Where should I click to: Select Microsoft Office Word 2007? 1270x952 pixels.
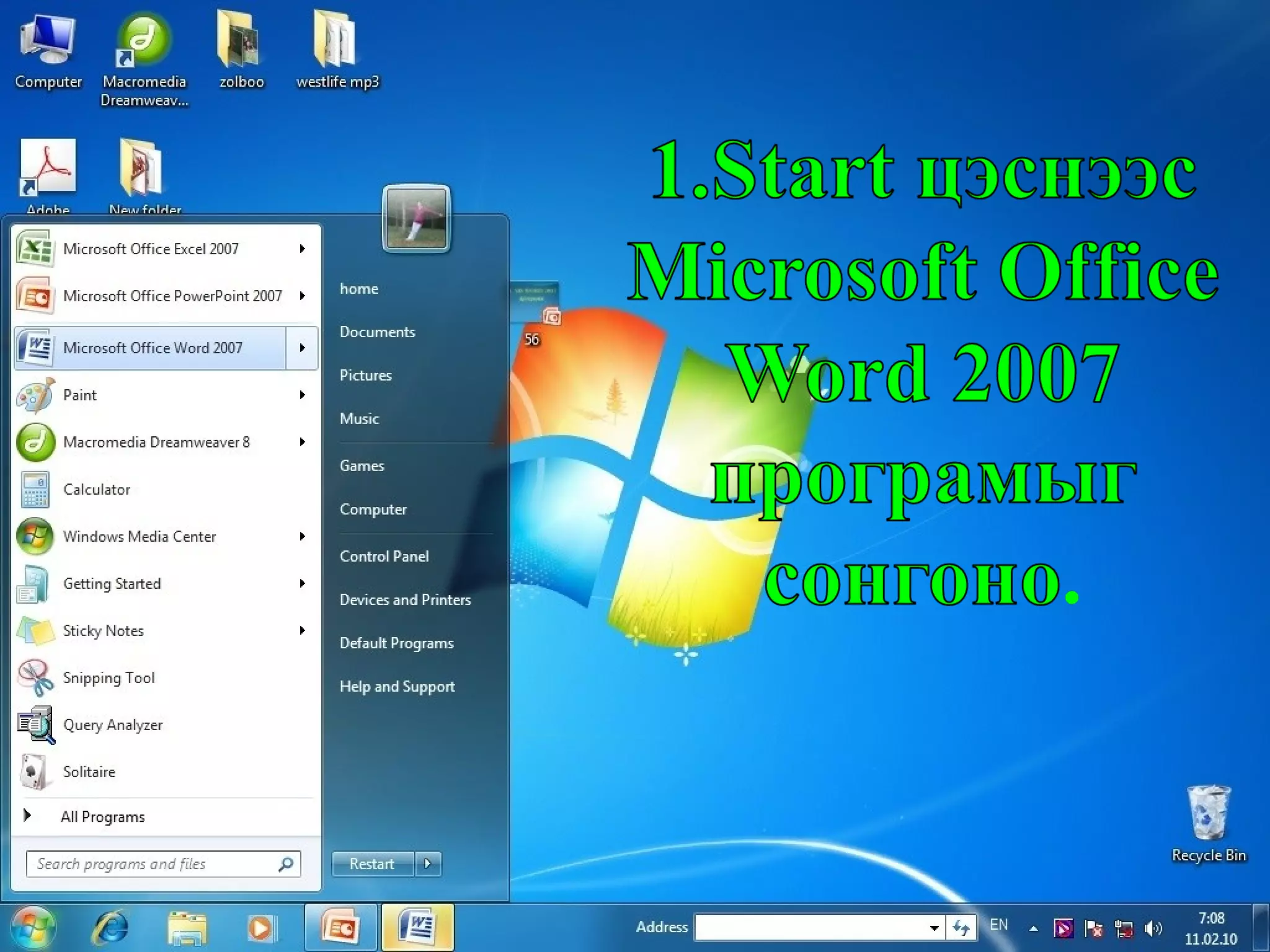pos(152,348)
